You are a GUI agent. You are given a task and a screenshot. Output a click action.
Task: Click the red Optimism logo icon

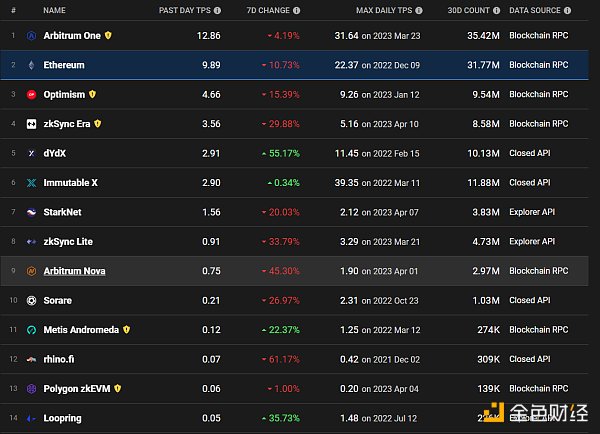(x=31, y=95)
